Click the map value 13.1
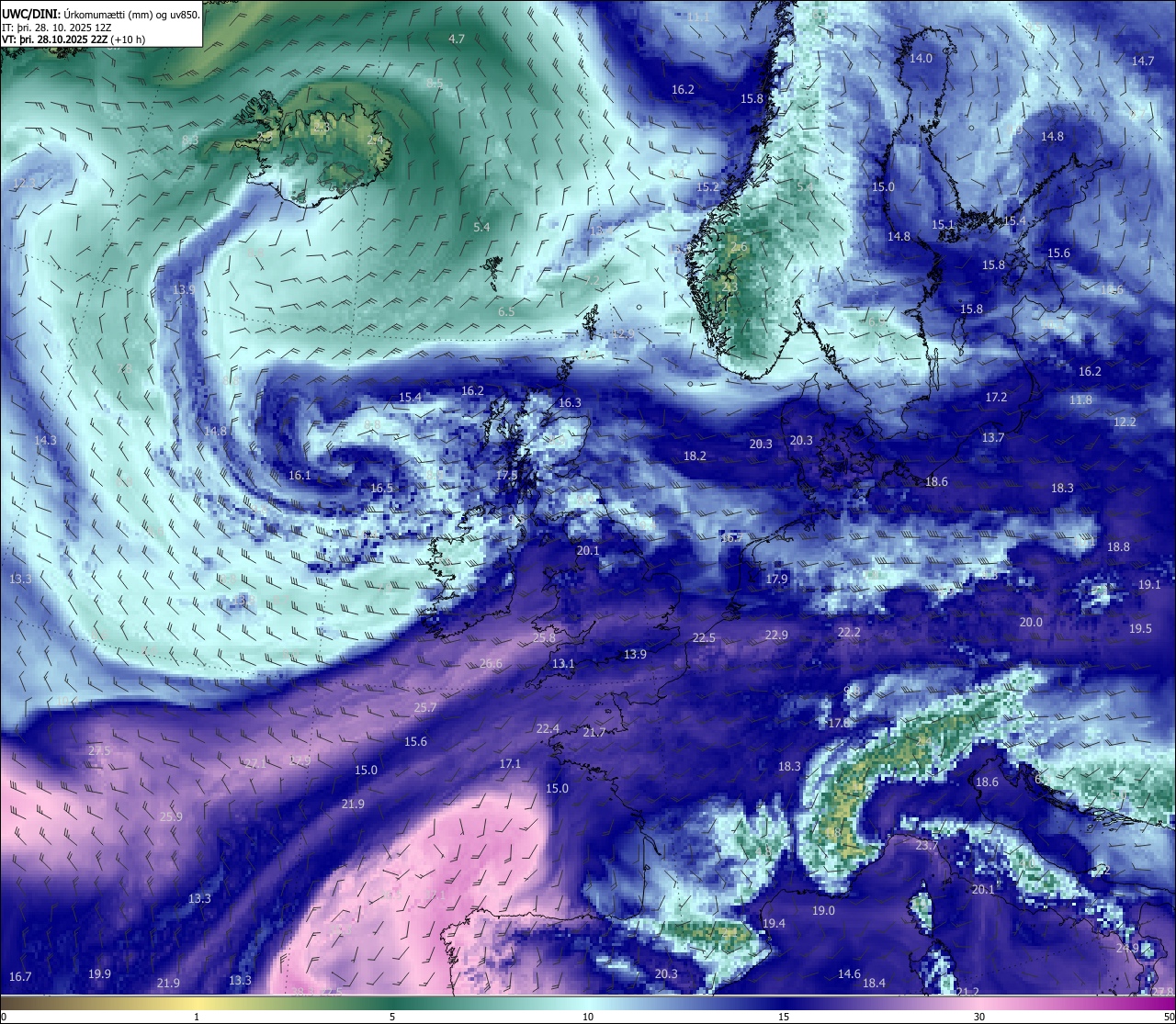 pos(563,663)
